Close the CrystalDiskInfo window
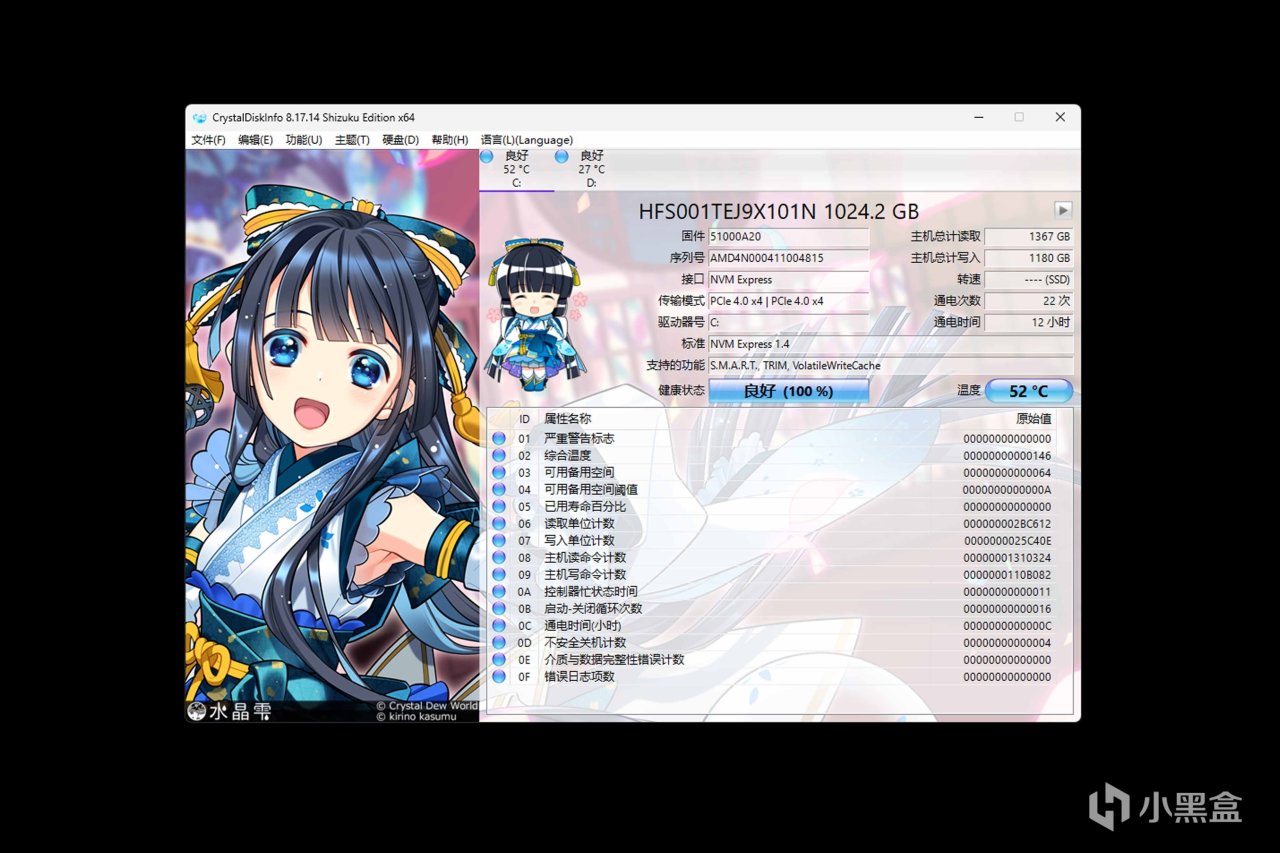Viewport: 1280px width, 853px height. coord(1060,117)
